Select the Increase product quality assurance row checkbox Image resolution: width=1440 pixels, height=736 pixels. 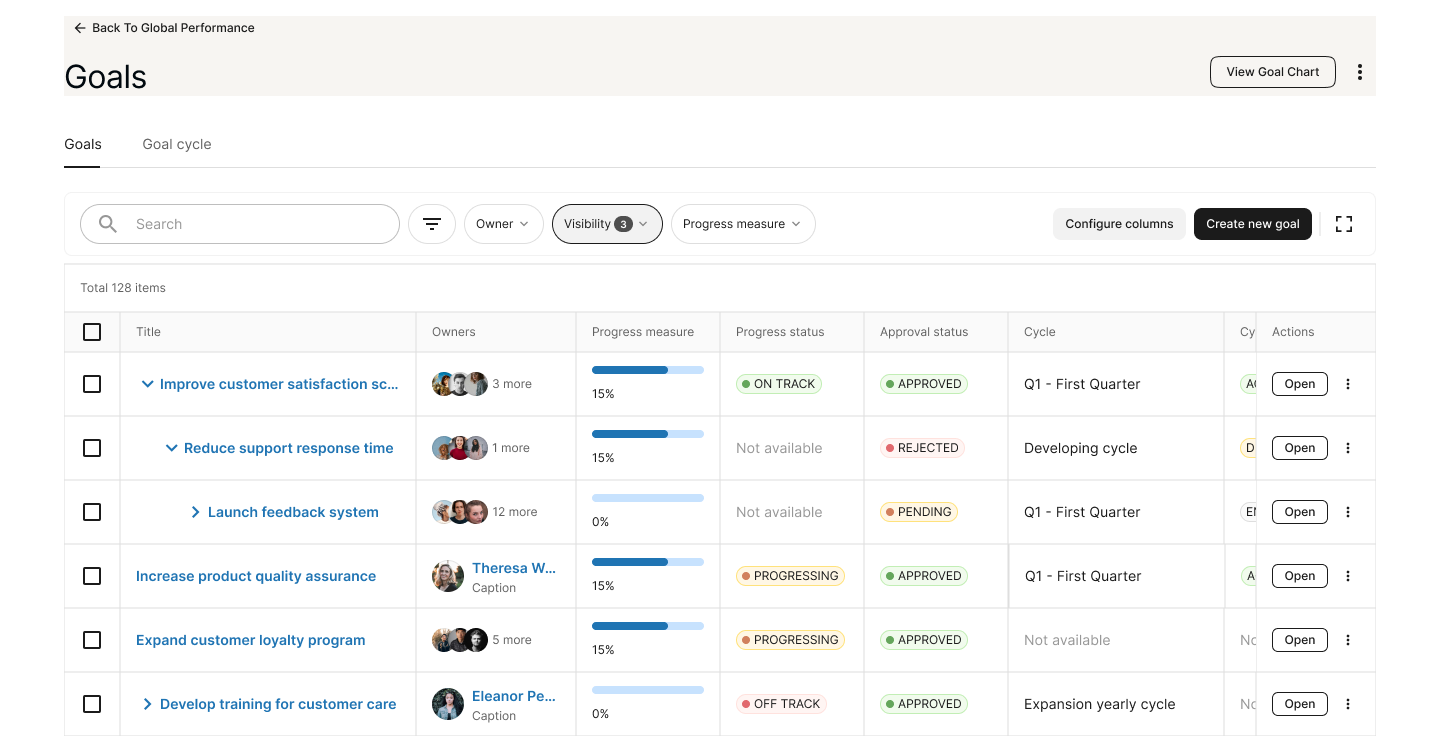click(92, 575)
